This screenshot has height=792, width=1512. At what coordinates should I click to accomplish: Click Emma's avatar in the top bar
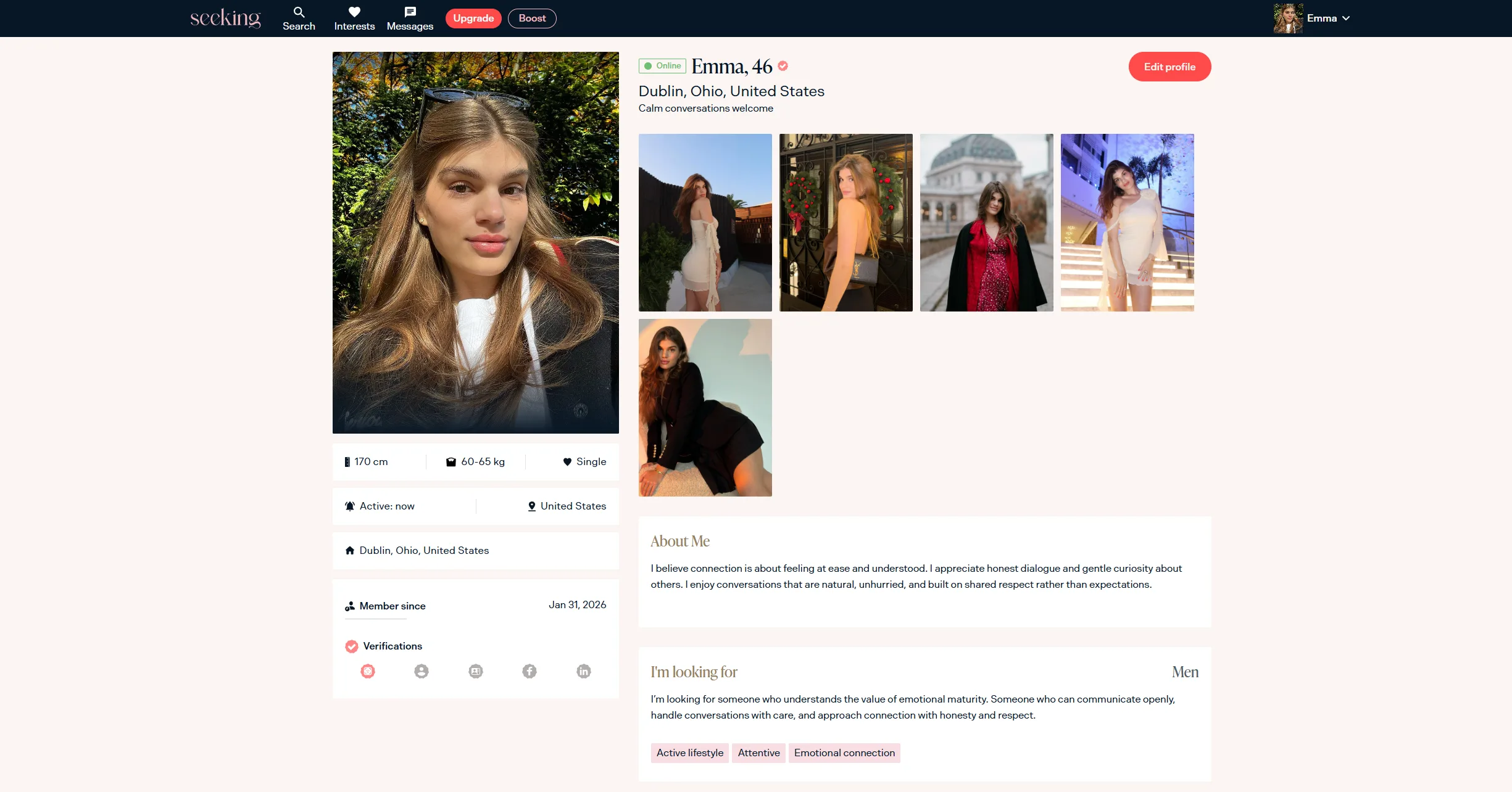[1288, 19]
